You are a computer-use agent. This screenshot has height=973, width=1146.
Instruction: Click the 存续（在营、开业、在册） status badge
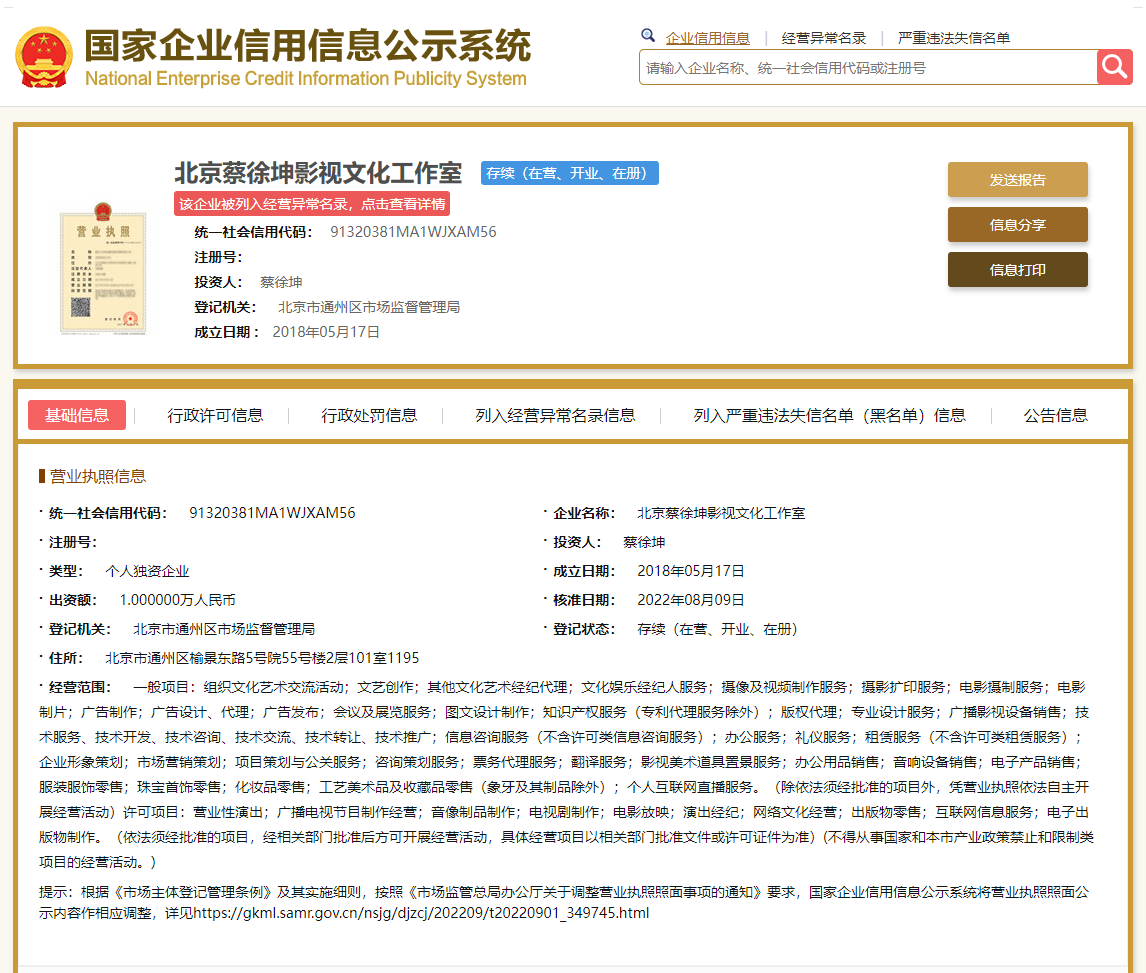coord(569,173)
